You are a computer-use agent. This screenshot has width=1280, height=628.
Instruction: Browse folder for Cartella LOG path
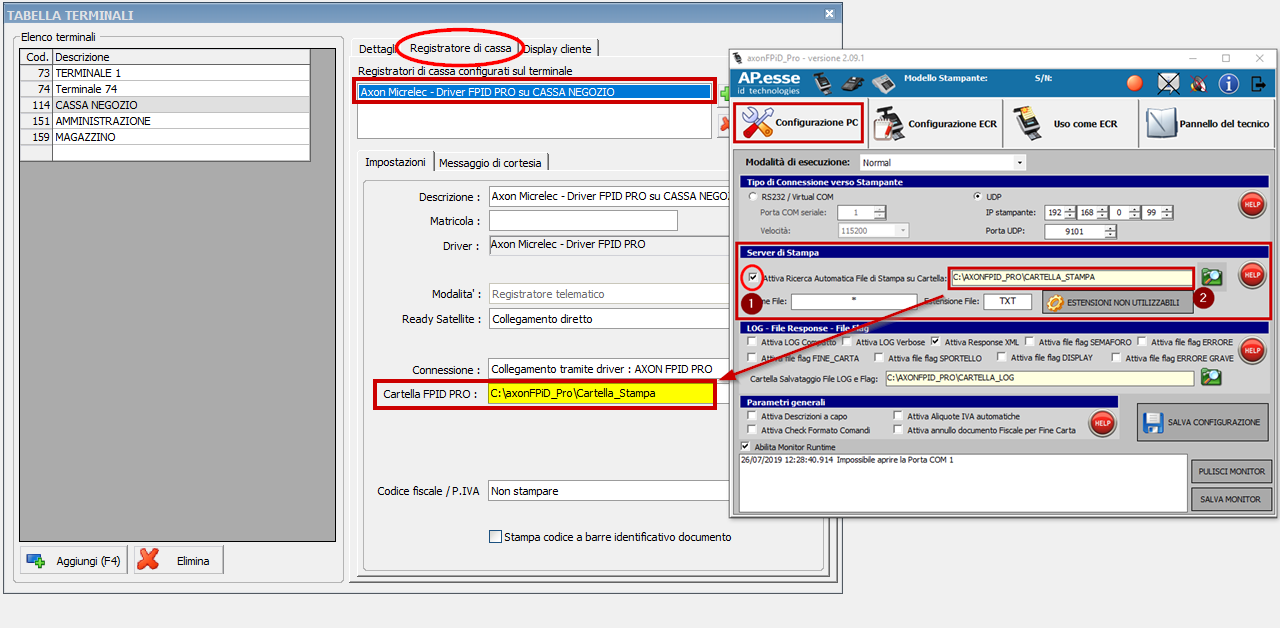click(1212, 378)
